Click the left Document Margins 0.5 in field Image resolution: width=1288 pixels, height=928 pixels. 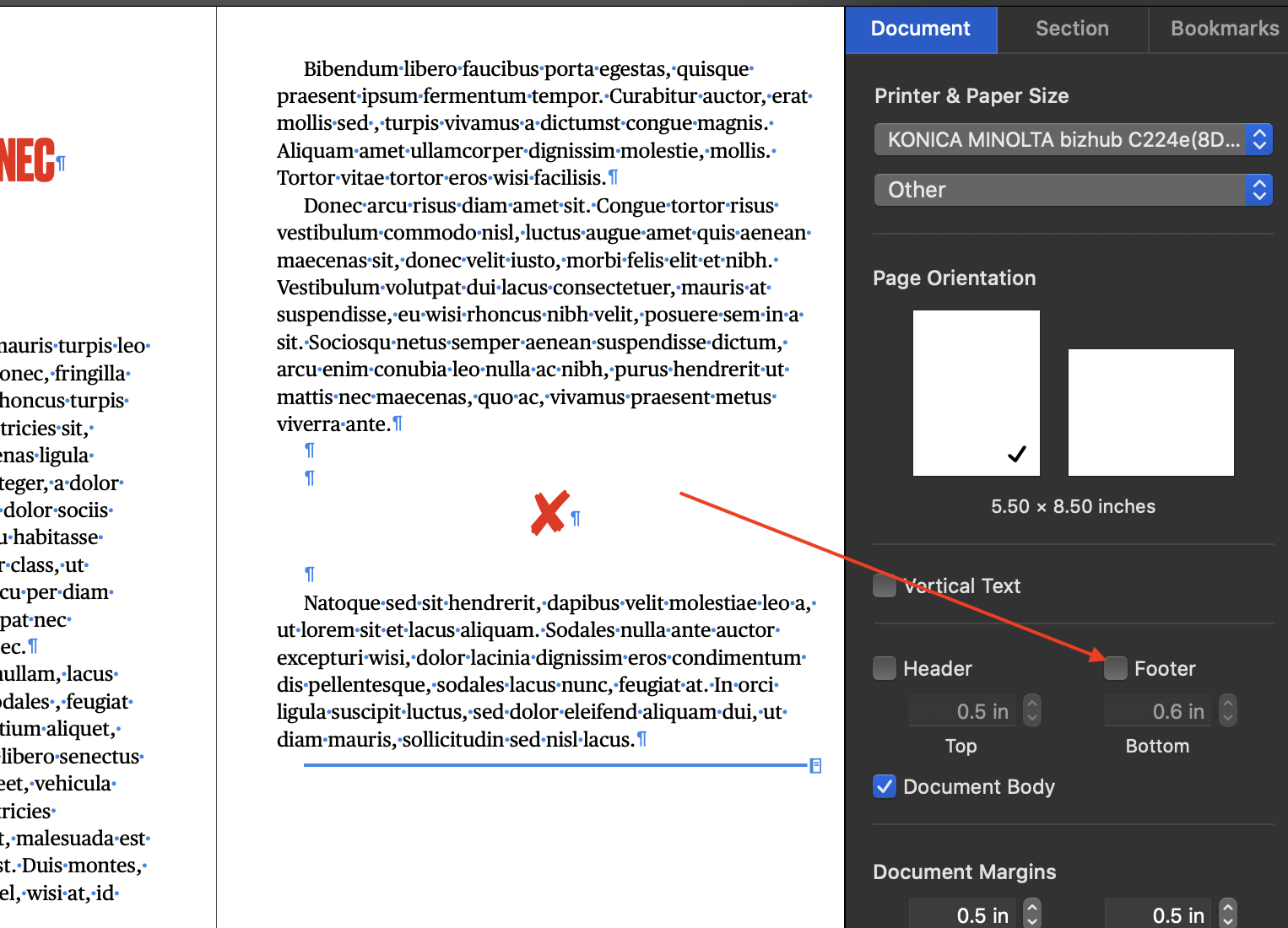point(964,915)
